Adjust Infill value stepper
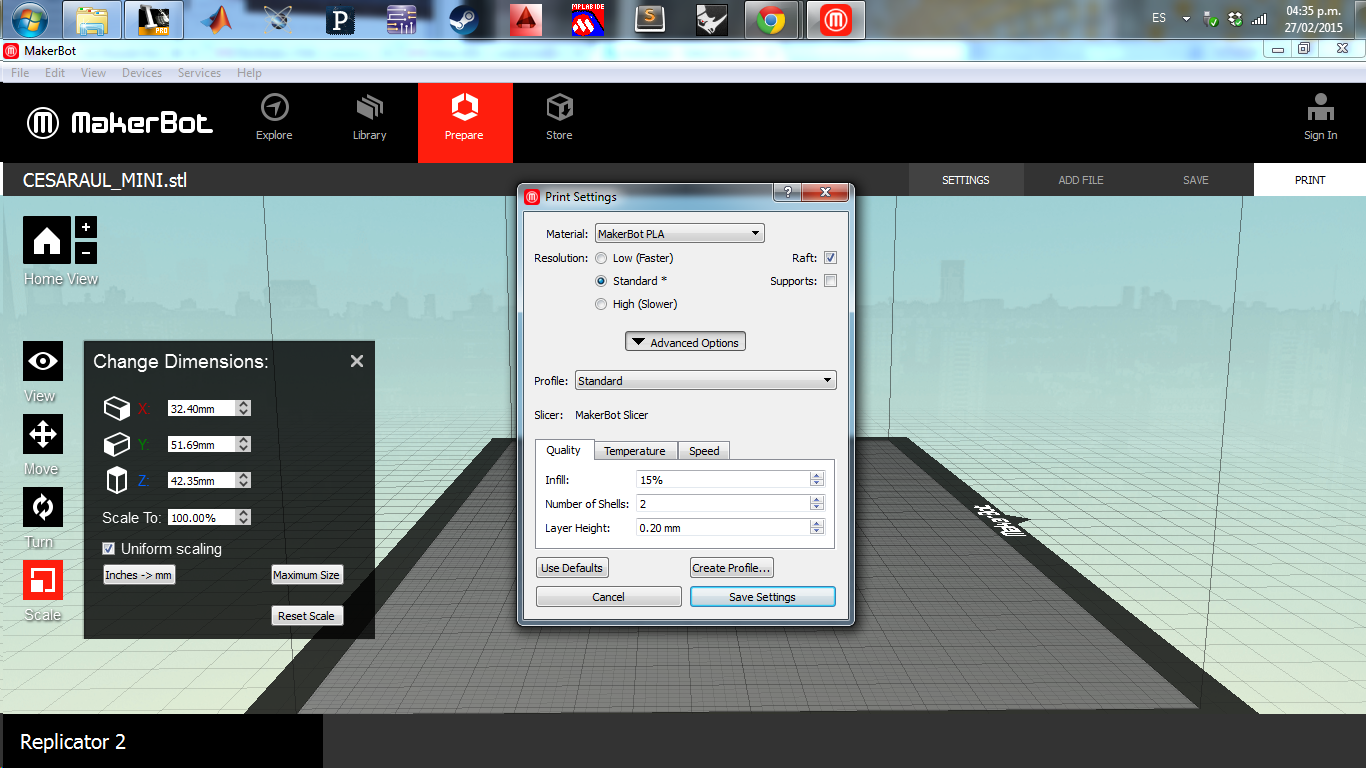 pos(817,480)
